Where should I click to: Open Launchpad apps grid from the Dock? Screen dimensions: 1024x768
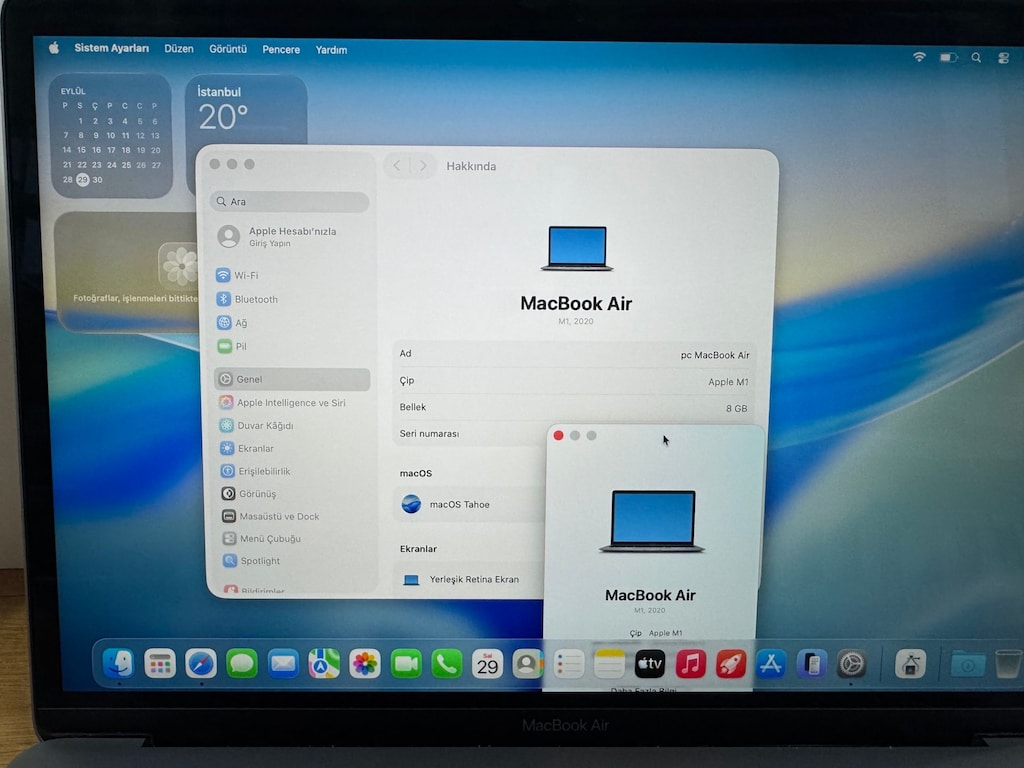[160, 664]
